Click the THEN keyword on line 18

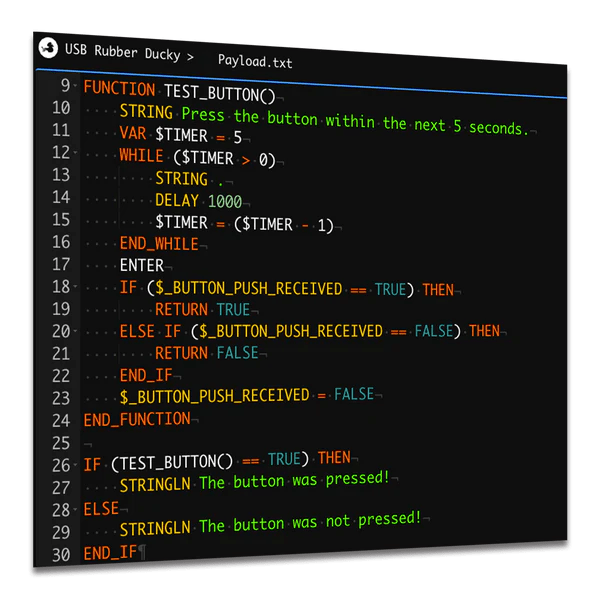(x=438, y=290)
